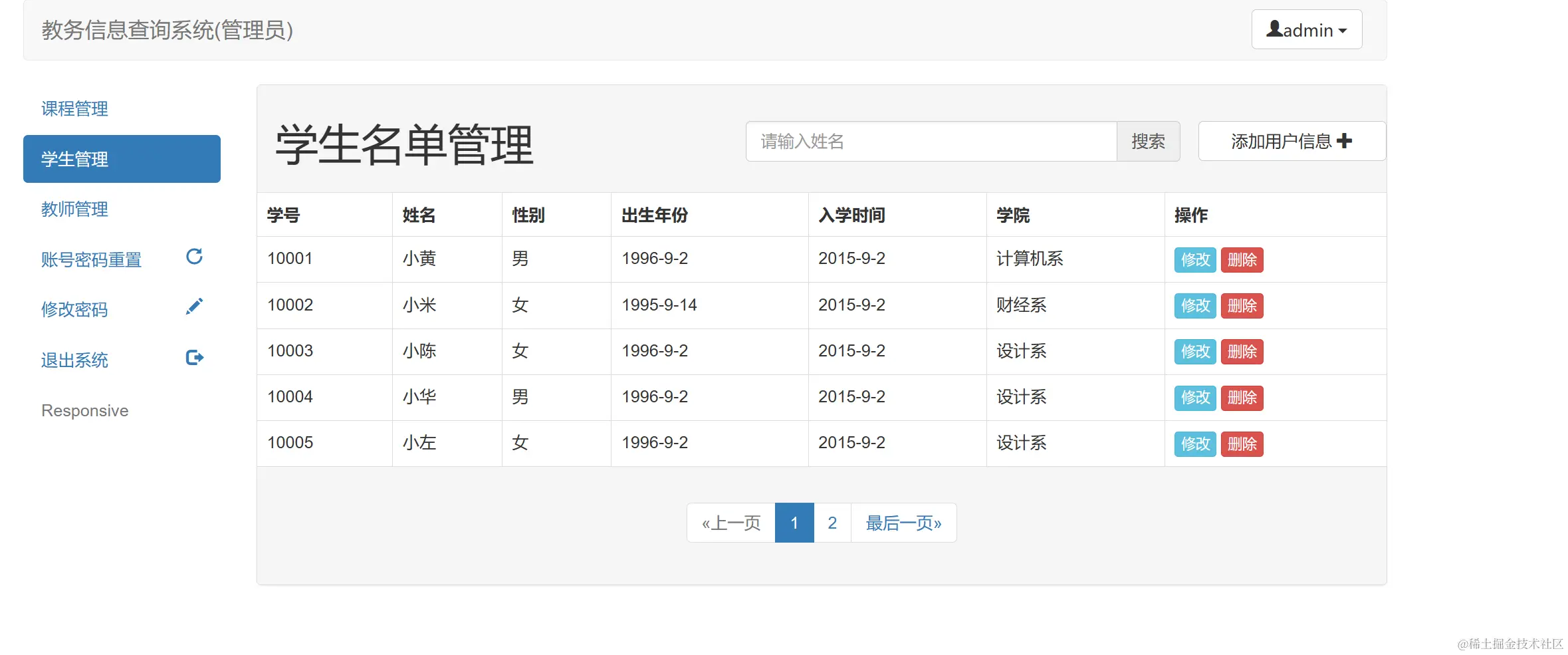This screenshot has width=1568, height=655.
Task: Click 删除 for student 小左
Action: pyautogui.click(x=1242, y=444)
